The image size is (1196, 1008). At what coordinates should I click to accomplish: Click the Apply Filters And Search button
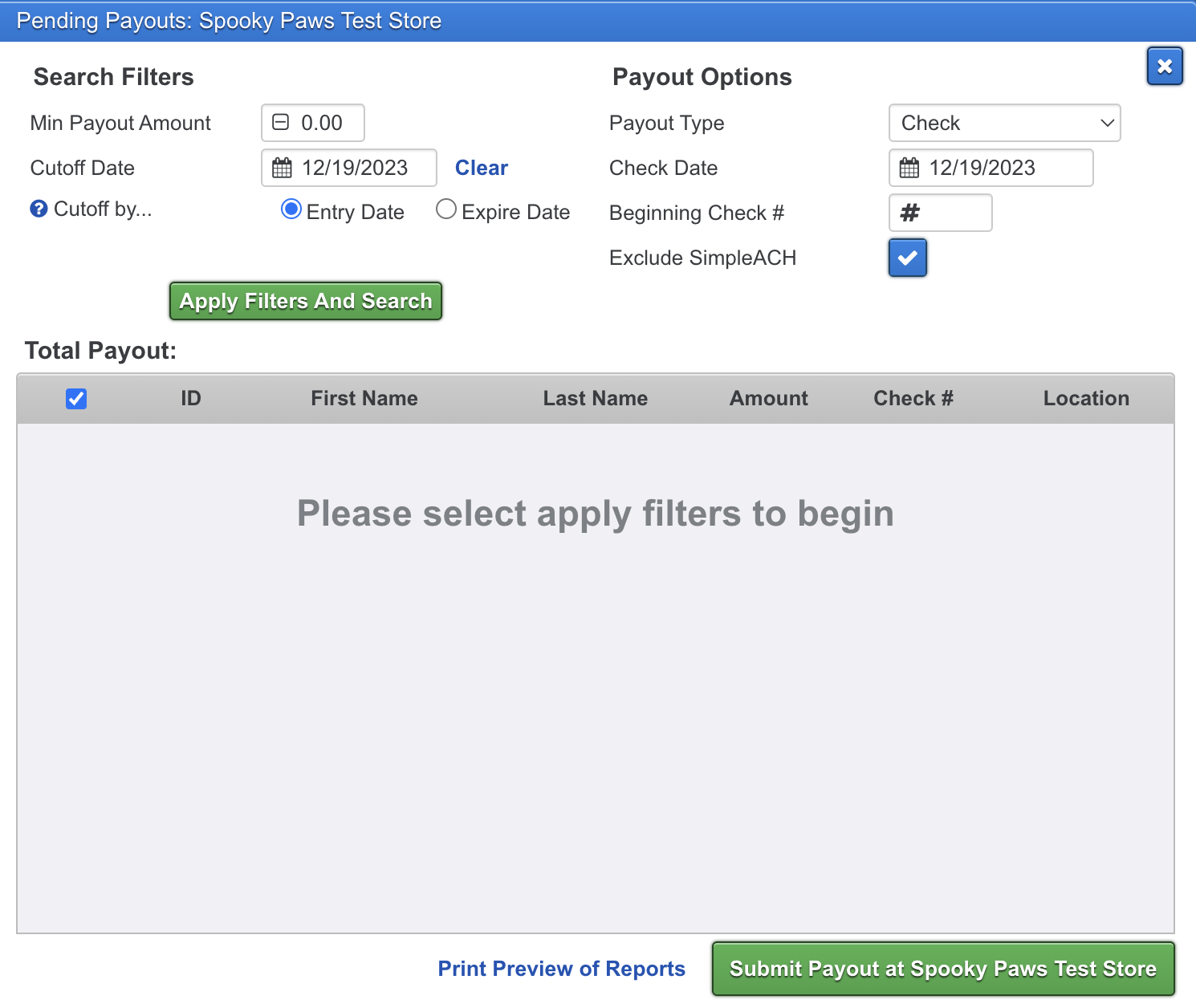305,301
